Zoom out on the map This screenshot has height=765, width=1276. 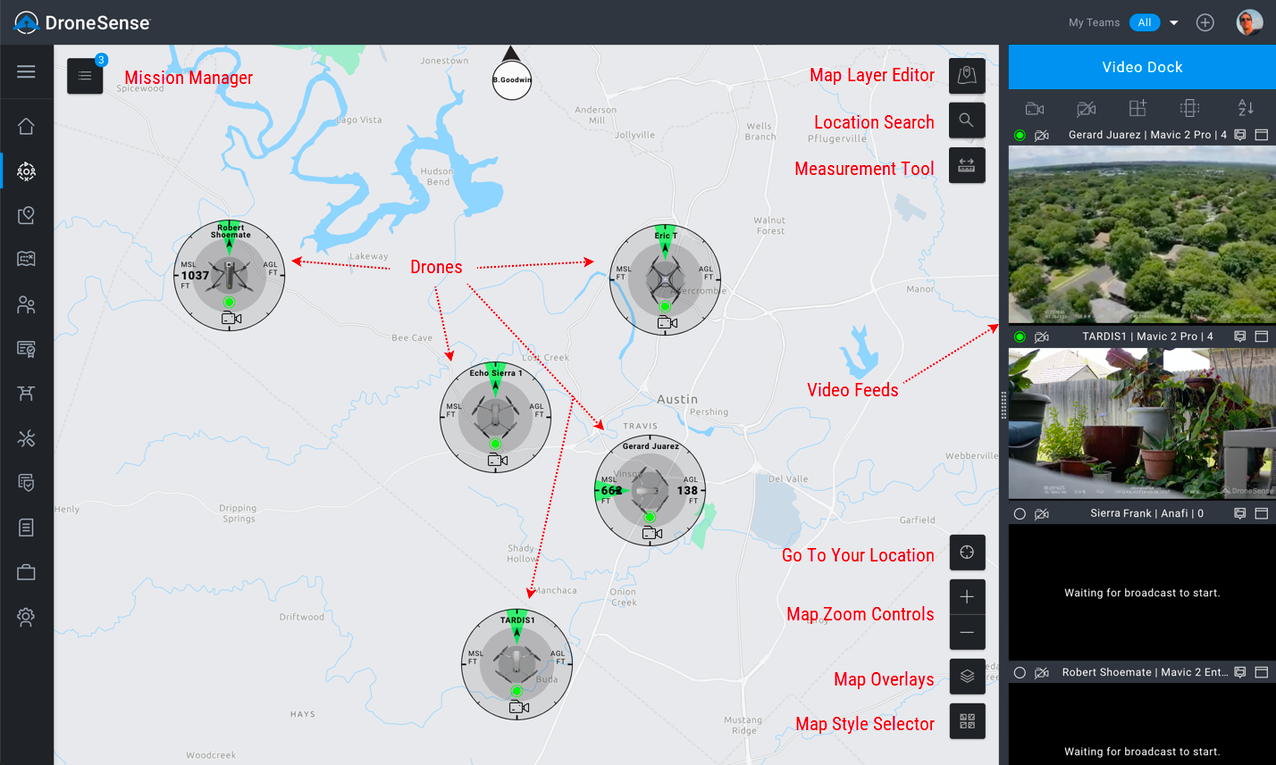point(966,633)
